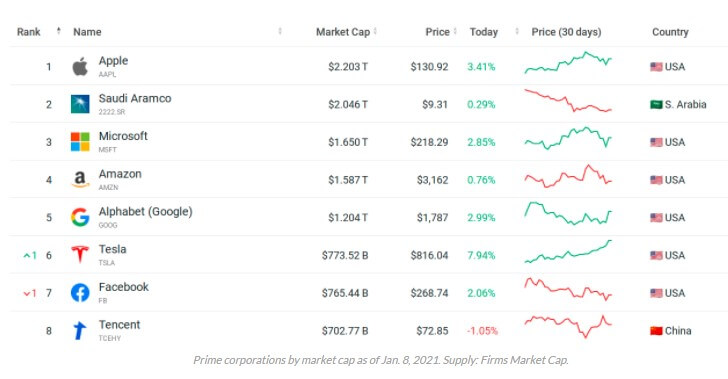Click the Saudi Arabia flag icon

(656, 105)
